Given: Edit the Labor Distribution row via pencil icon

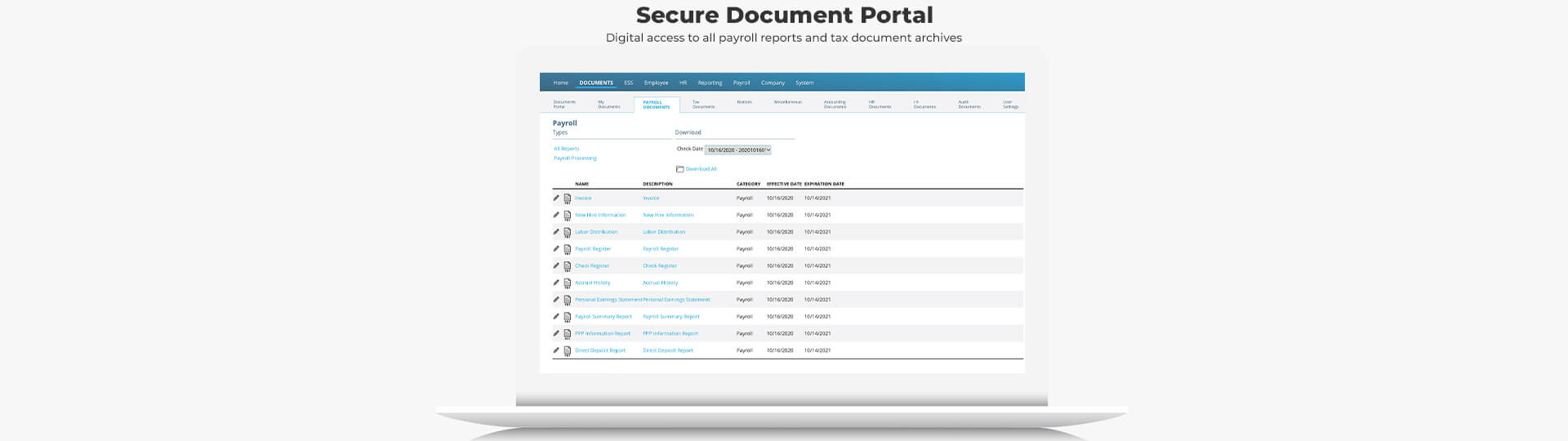Looking at the screenshot, I should pos(556,232).
